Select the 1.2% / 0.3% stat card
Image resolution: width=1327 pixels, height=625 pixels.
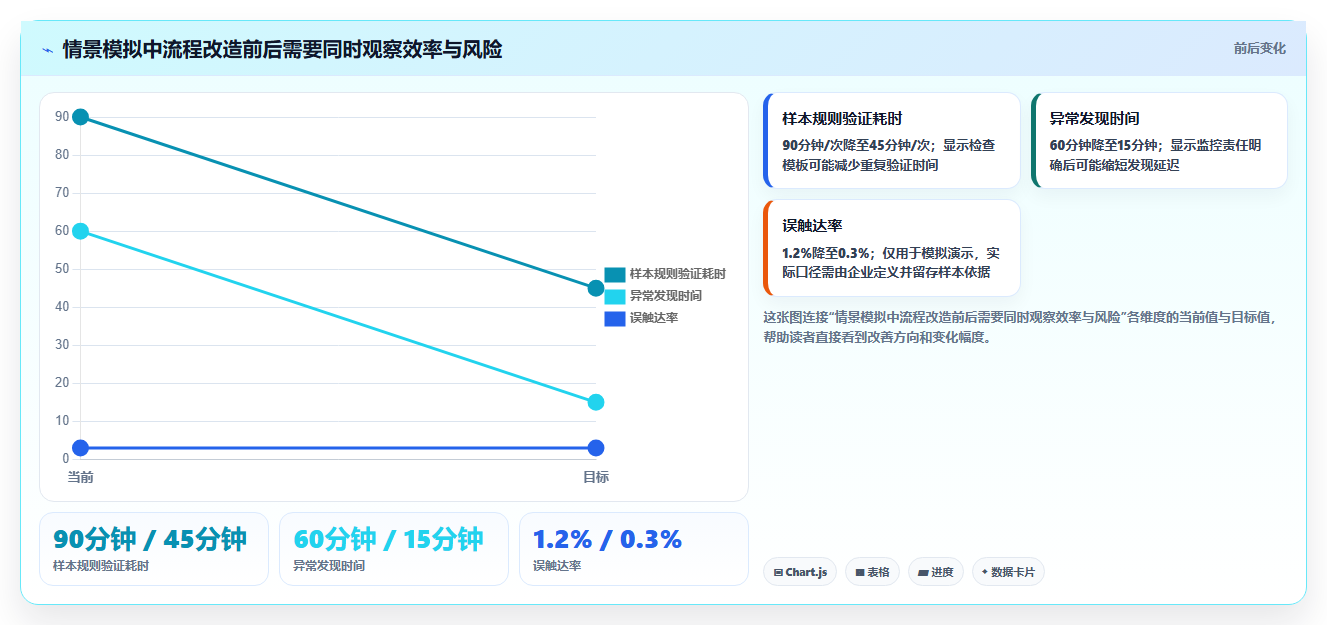634,549
